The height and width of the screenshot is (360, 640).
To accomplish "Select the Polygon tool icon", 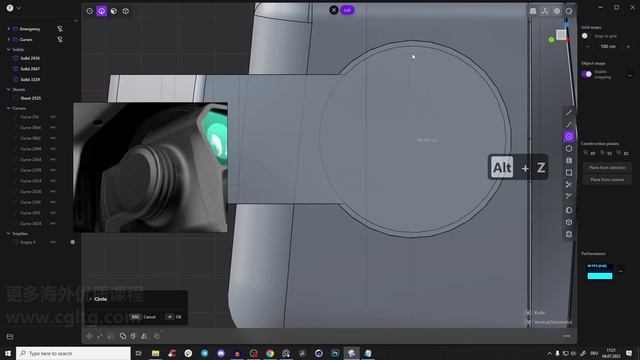I will click(569, 149).
